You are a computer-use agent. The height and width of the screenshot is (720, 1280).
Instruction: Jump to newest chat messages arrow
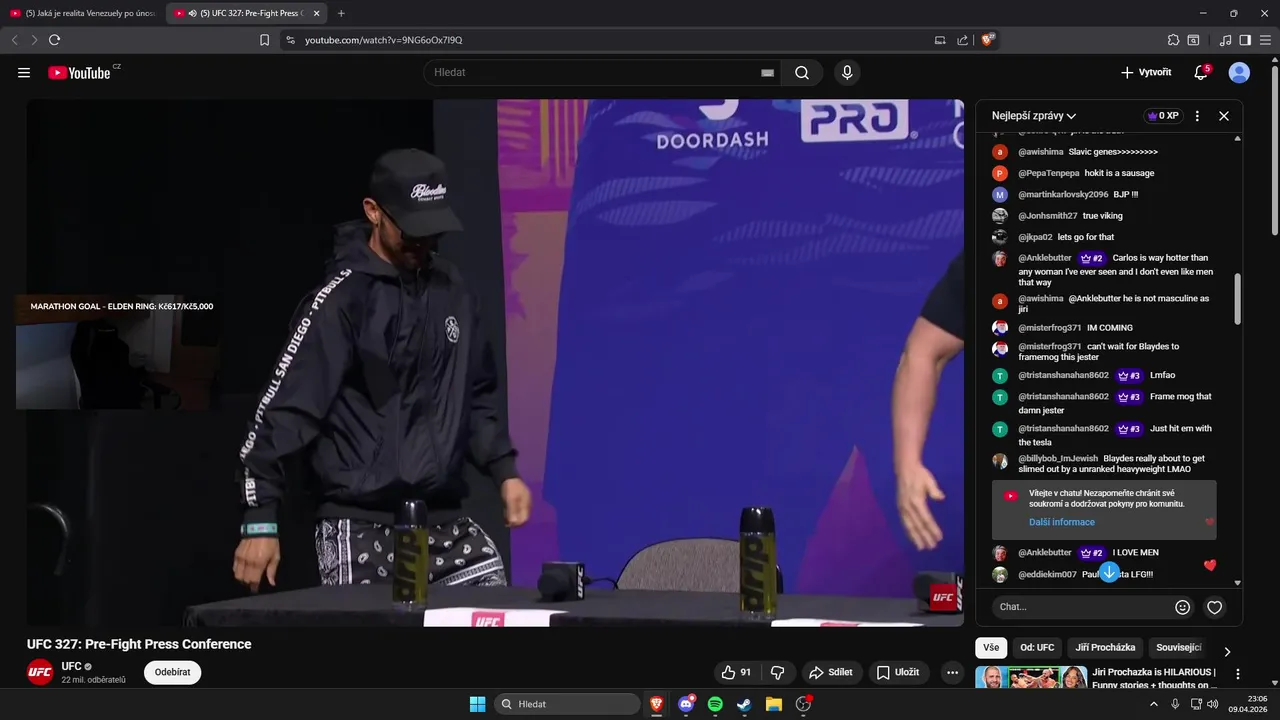pyautogui.click(x=1109, y=572)
